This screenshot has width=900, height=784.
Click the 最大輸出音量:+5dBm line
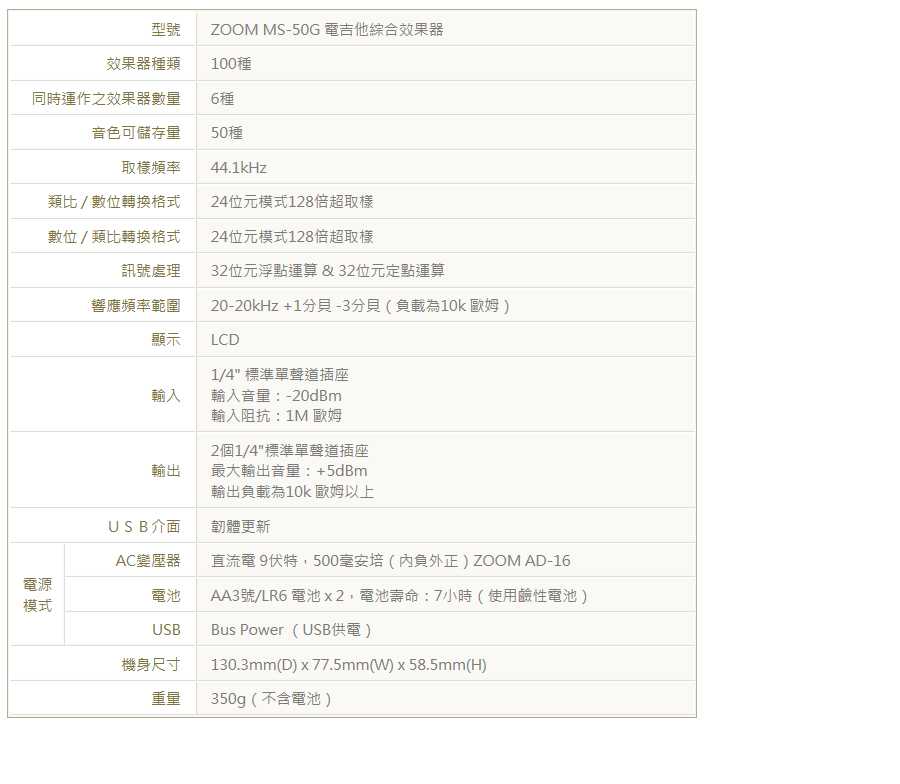289,471
